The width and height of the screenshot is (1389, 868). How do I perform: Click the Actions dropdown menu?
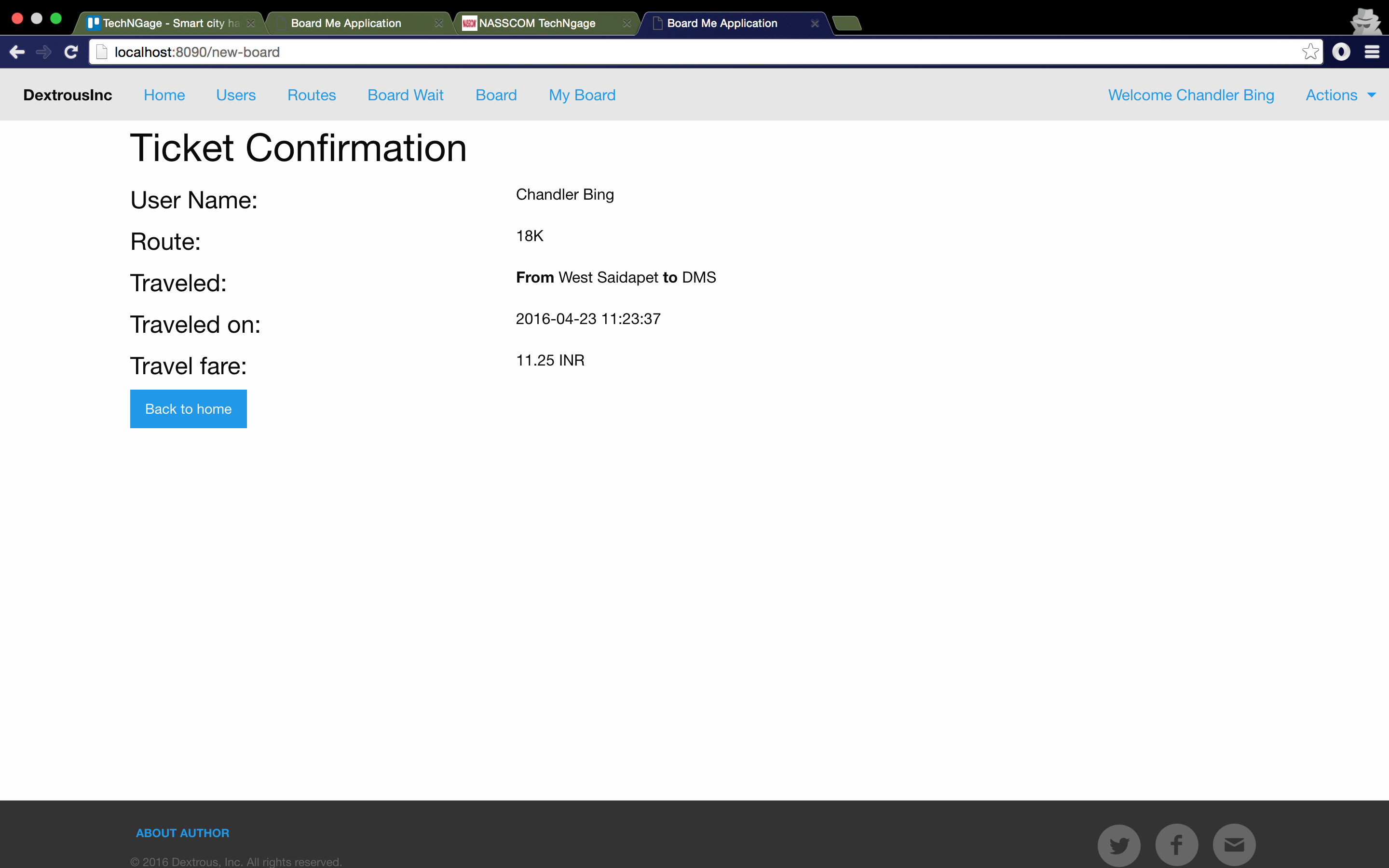point(1341,95)
